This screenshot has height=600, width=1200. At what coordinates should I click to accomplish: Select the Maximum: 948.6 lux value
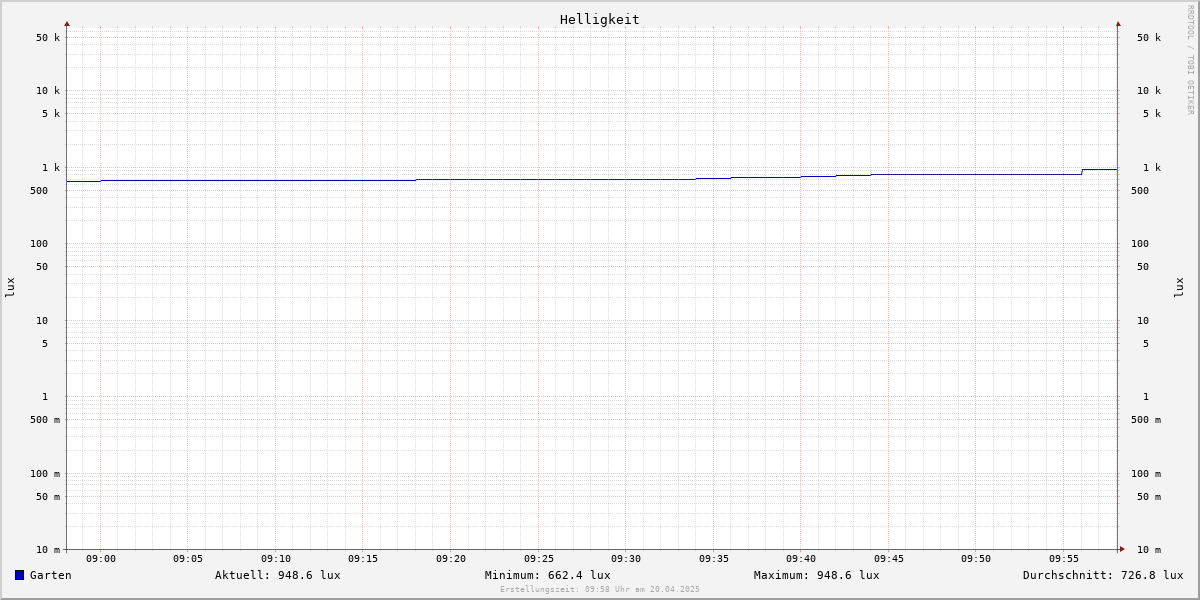coord(817,575)
